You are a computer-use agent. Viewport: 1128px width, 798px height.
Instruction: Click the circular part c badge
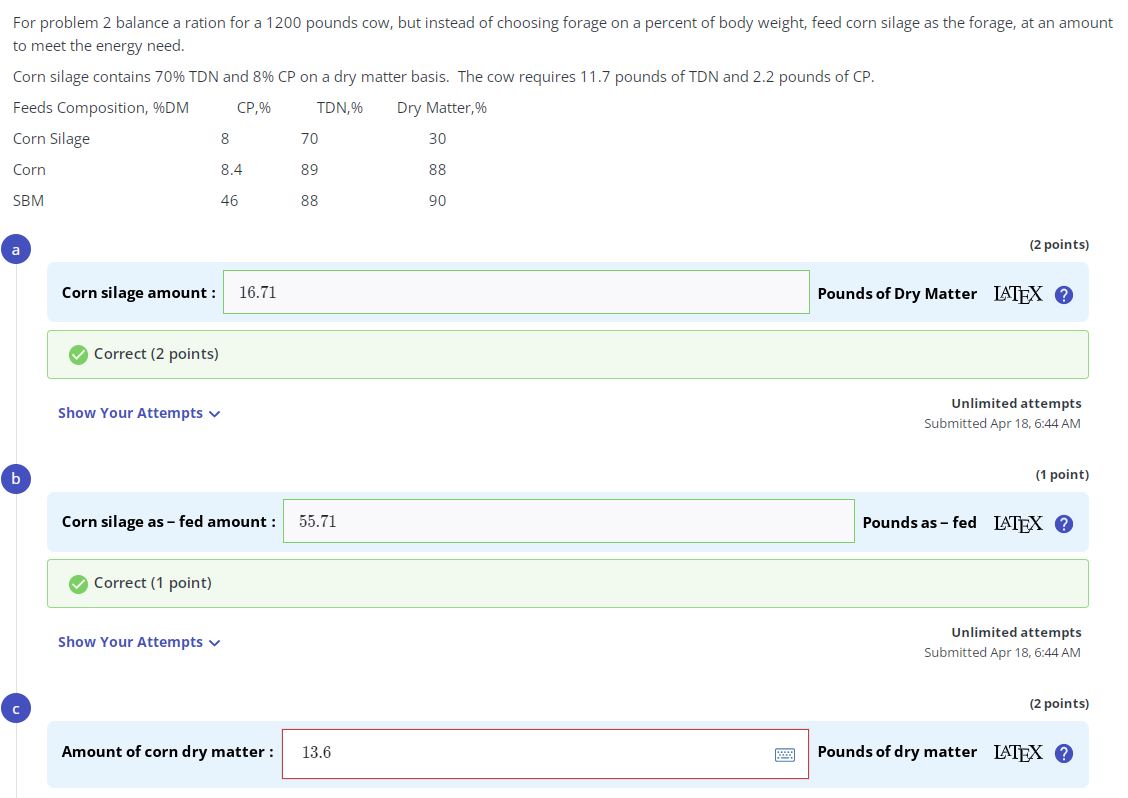point(16,708)
